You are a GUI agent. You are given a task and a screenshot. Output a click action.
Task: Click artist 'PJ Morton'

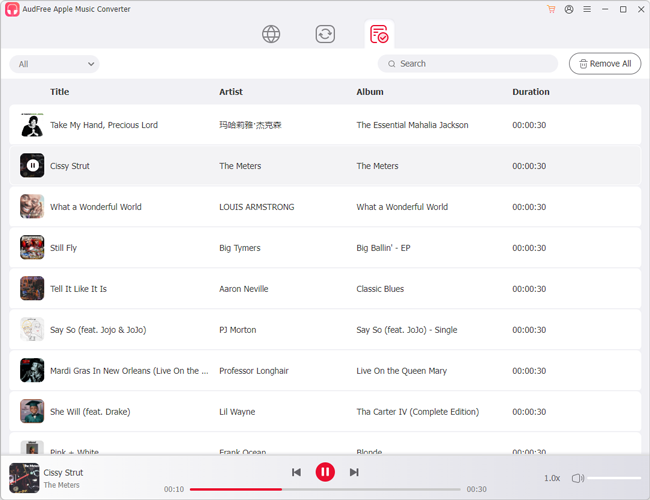238,330
